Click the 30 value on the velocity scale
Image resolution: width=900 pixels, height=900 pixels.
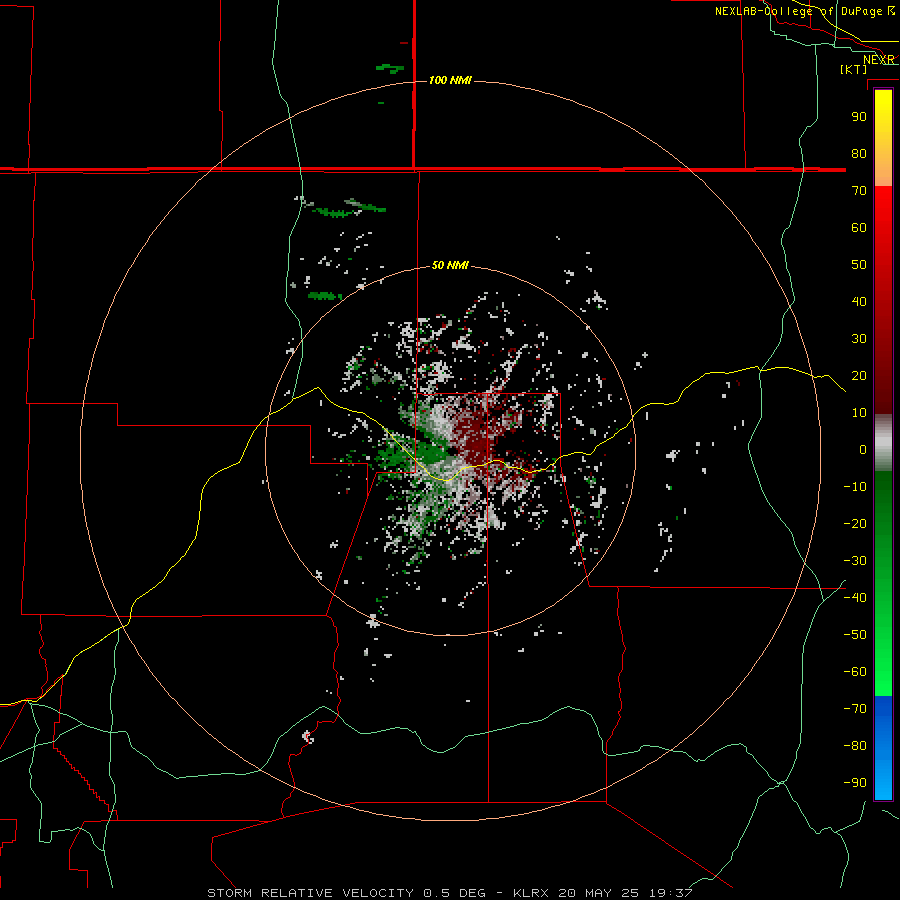tap(859, 339)
